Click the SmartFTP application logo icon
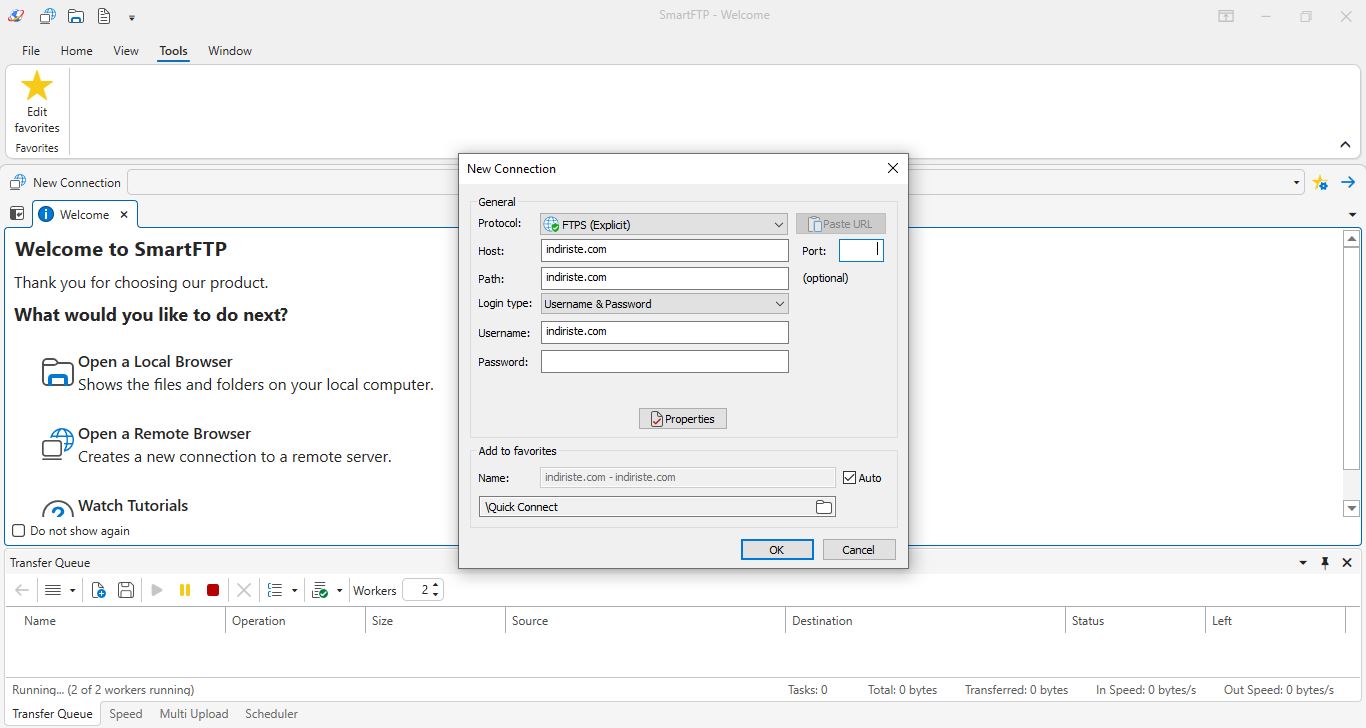 coord(14,16)
